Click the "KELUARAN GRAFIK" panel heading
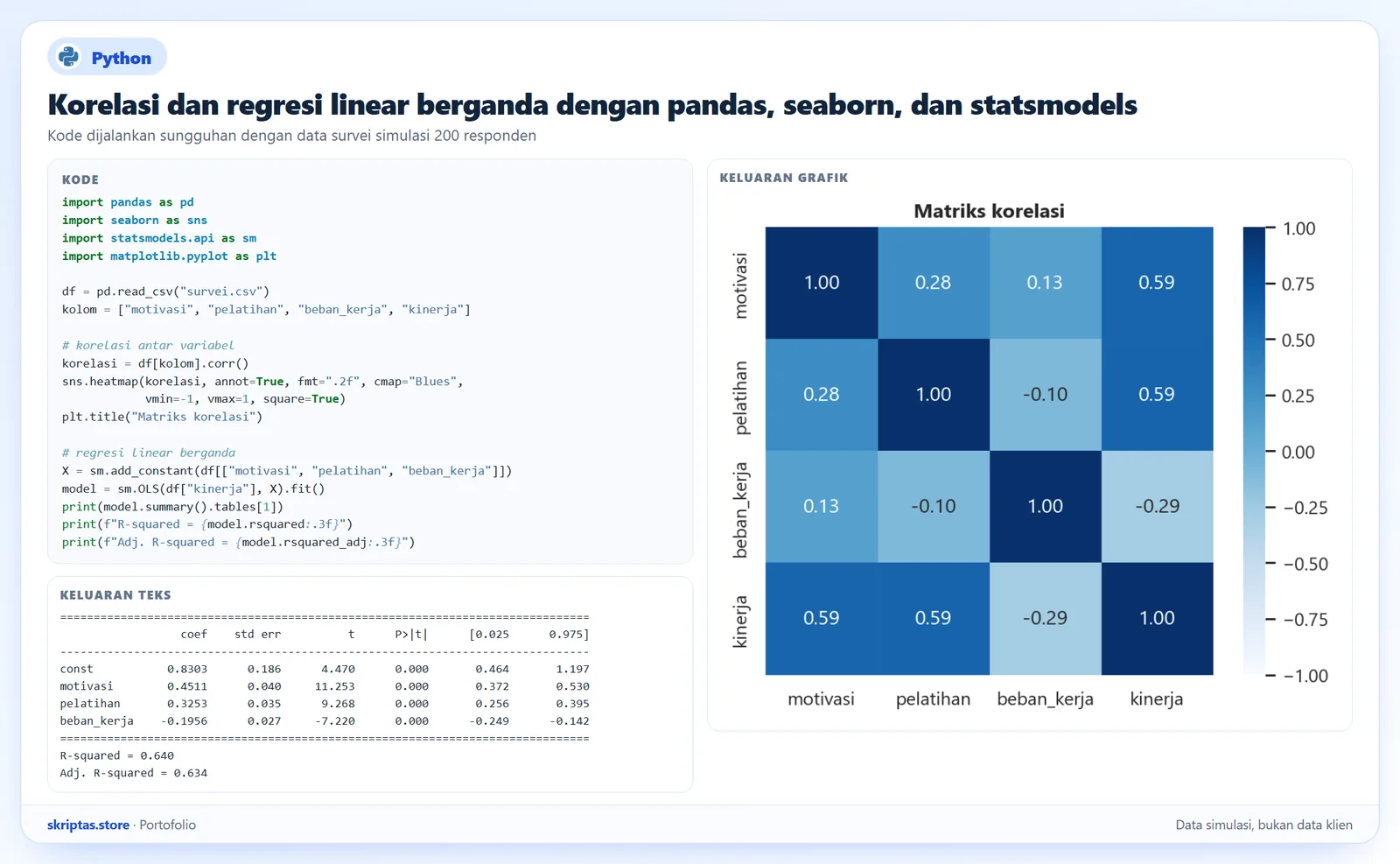 (784, 178)
